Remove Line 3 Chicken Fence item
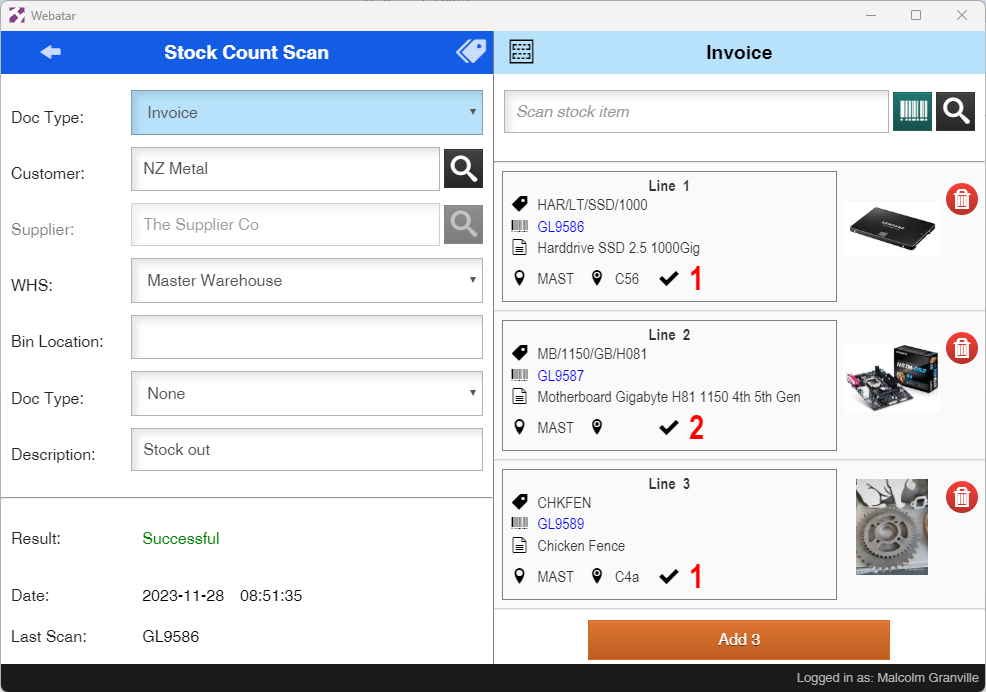 pyautogui.click(x=961, y=497)
